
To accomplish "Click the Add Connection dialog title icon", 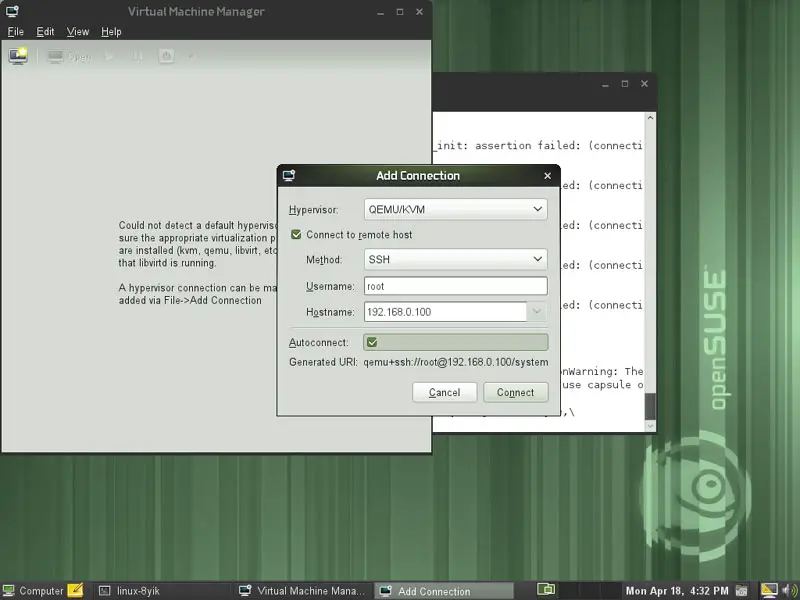I will 289,176.
